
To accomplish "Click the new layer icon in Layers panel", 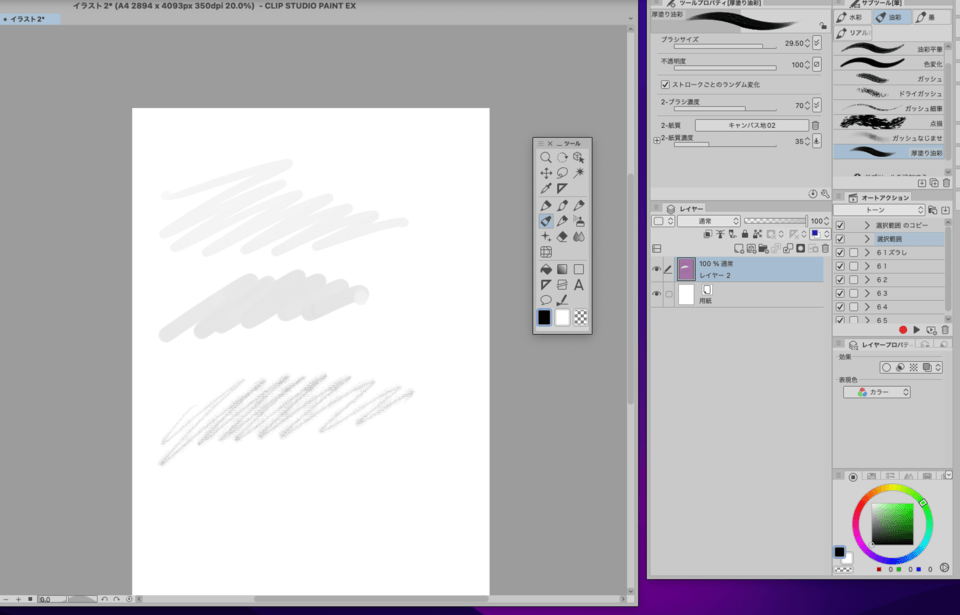I will pyautogui.click(x=738, y=249).
